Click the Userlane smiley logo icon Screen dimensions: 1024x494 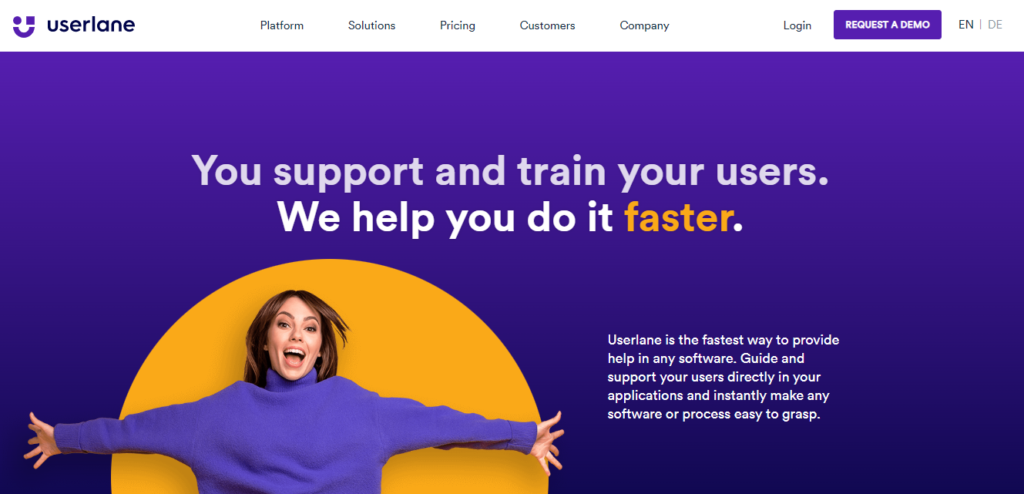click(24, 26)
